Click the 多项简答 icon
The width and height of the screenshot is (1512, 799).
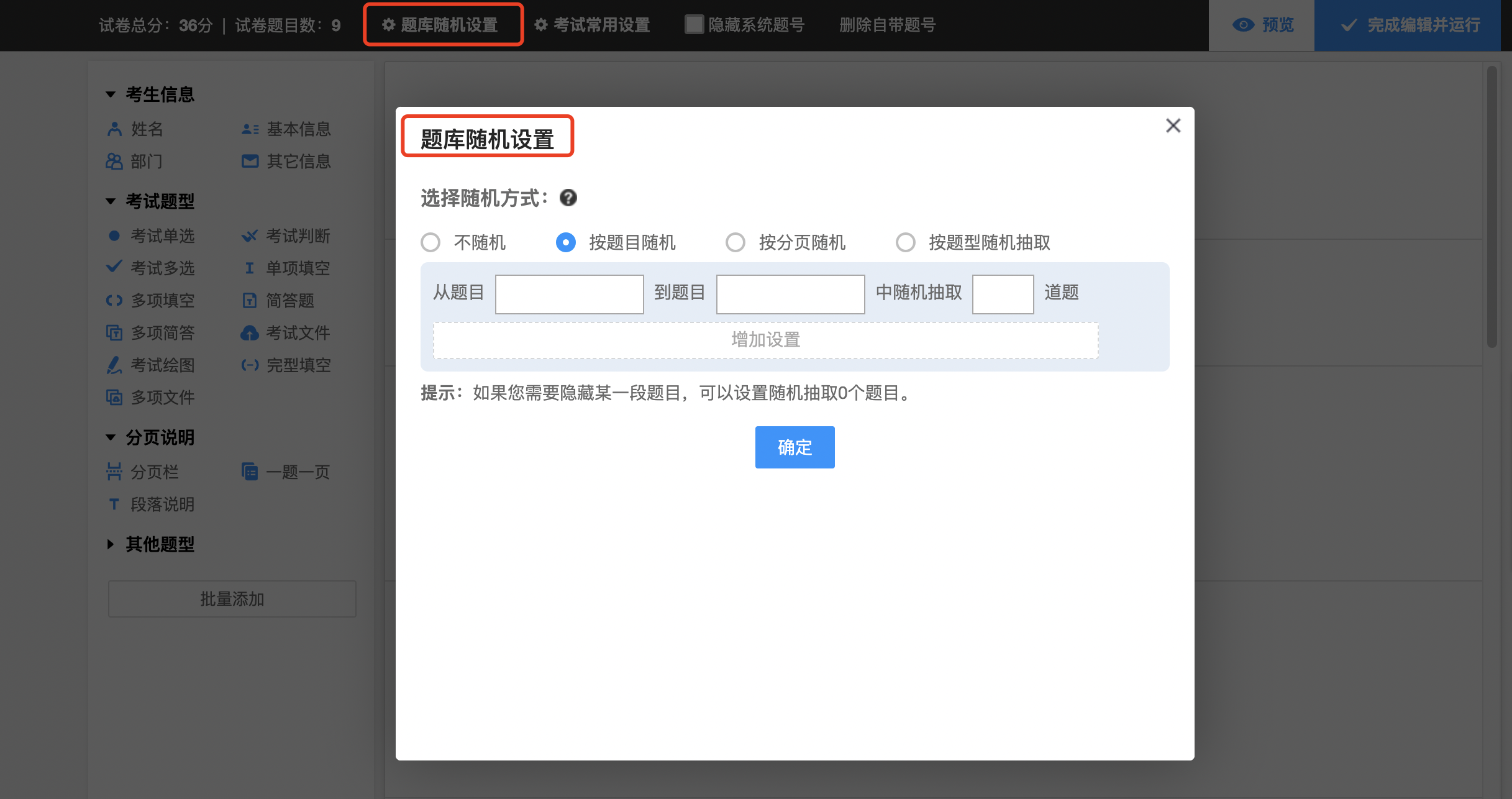pyautogui.click(x=114, y=333)
